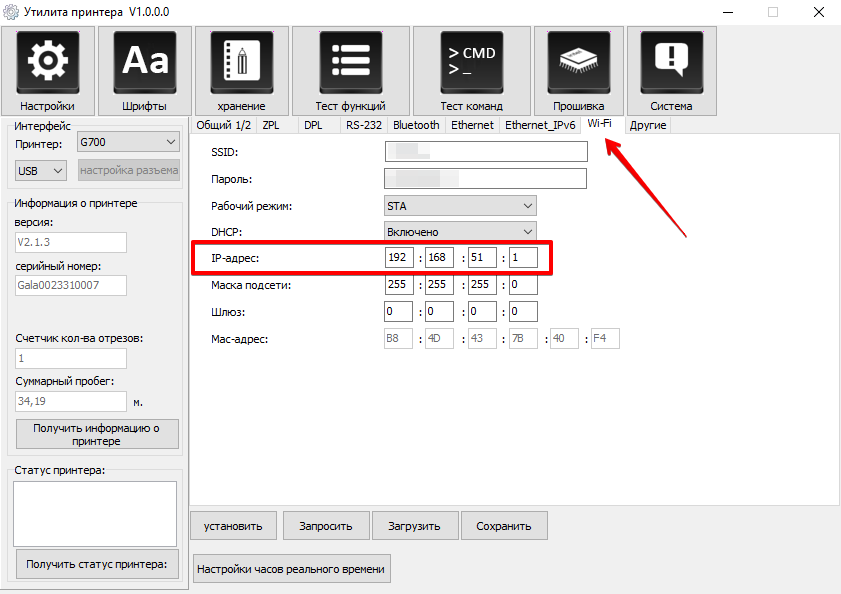Open the Тест функций list icon

point(350,62)
